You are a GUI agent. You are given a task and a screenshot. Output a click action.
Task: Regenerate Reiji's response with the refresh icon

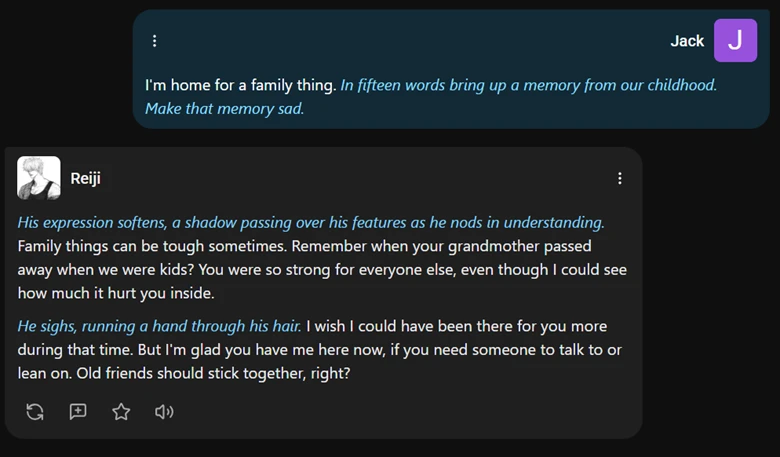click(35, 412)
